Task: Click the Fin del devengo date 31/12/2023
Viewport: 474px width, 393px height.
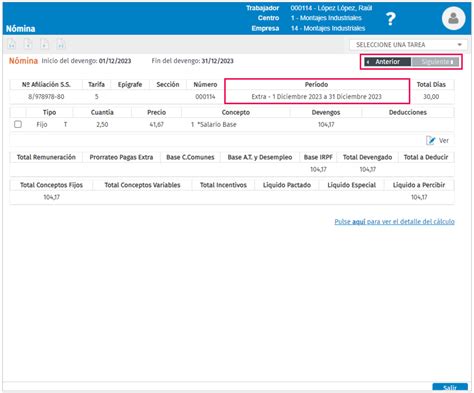Action: click(x=217, y=61)
